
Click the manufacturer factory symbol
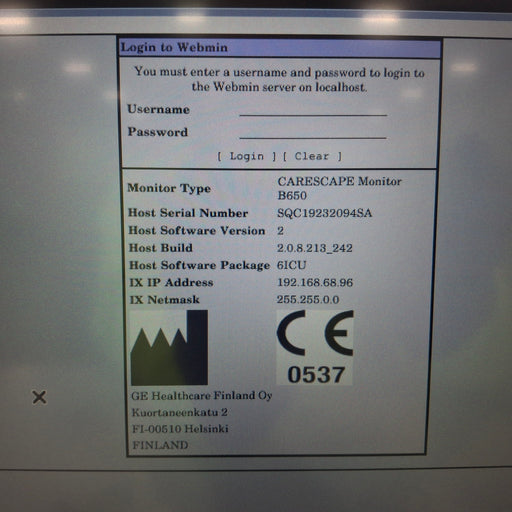tap(169, 348)
